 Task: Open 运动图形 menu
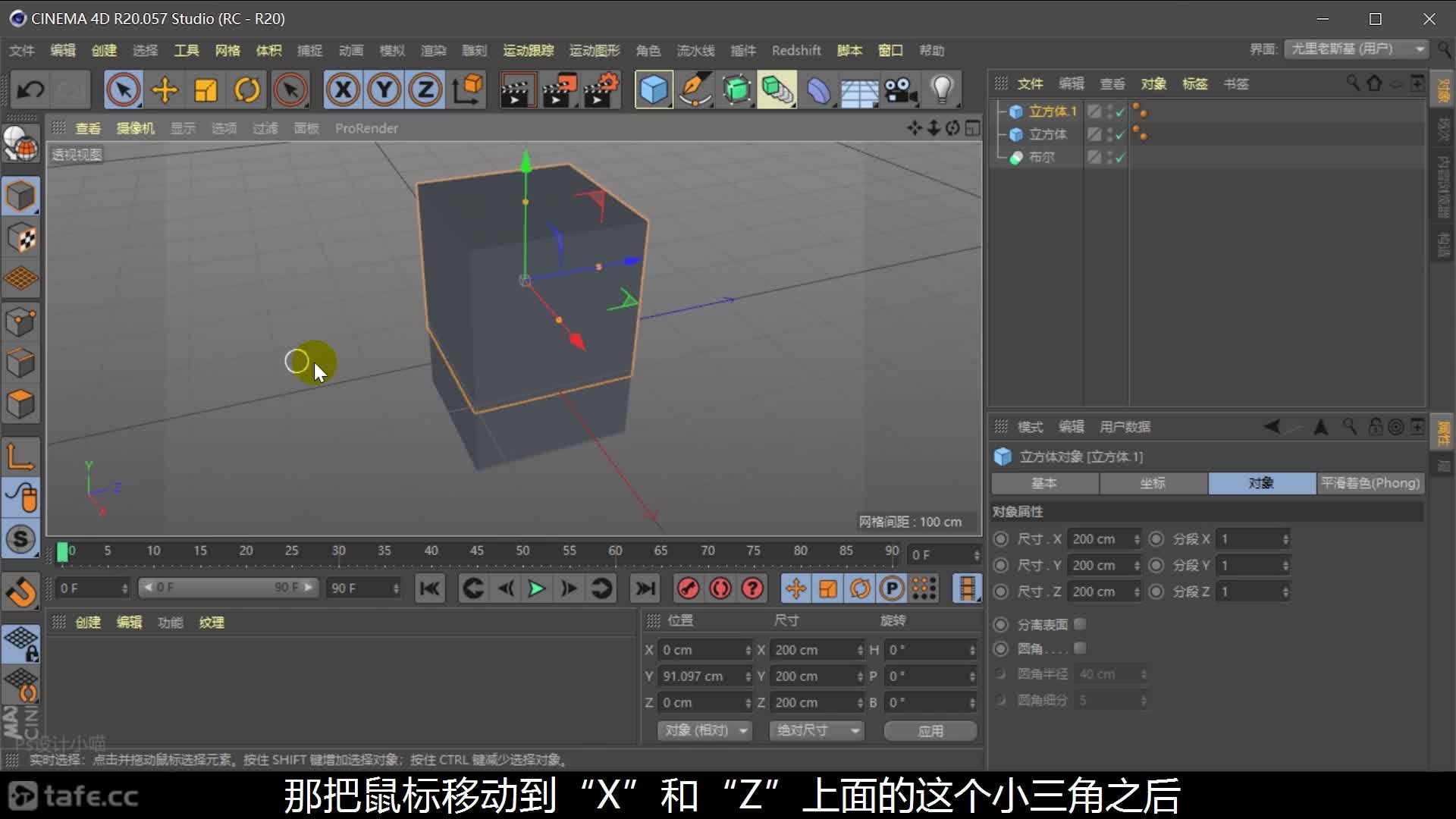595,51
